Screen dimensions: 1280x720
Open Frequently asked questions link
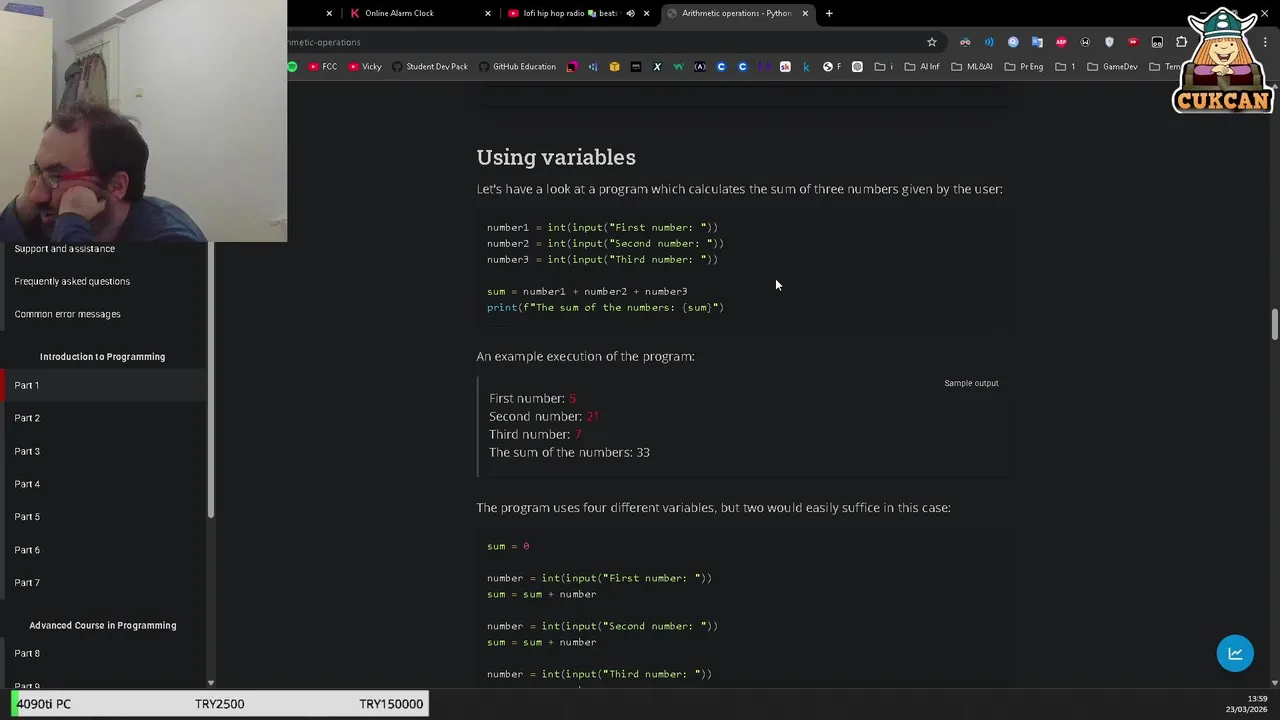tap(72, 281)
